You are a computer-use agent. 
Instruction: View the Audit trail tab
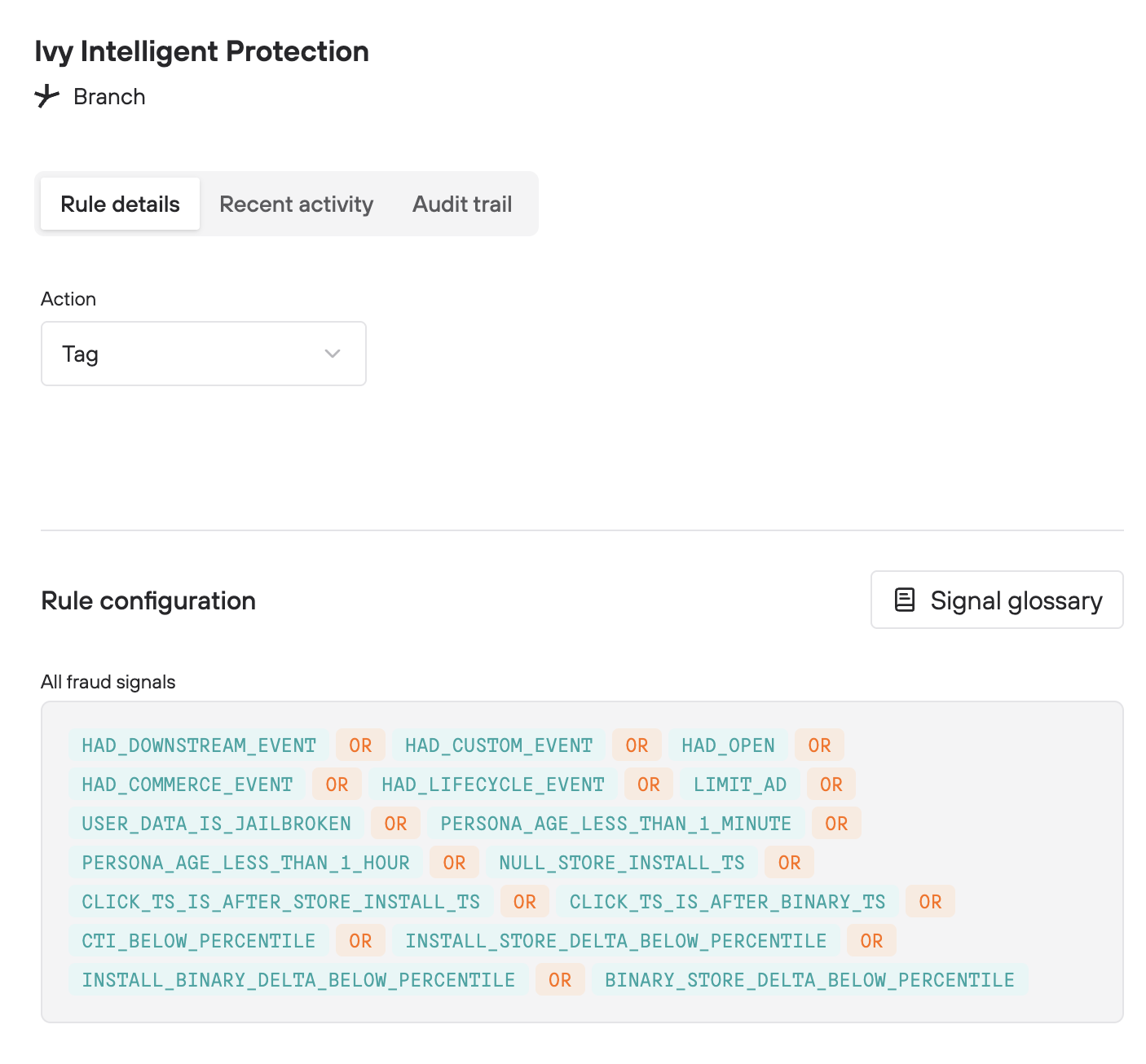tap(462, 204)
